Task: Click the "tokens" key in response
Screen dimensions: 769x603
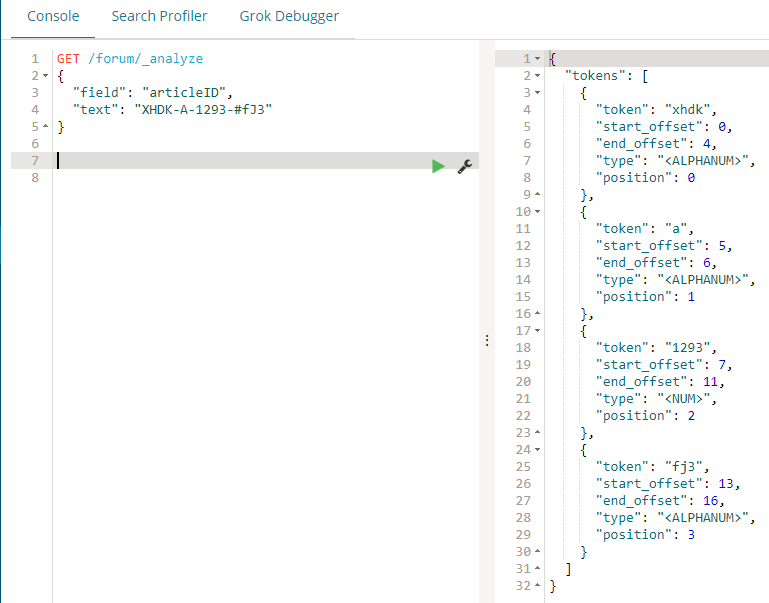Action: (591, 75)
